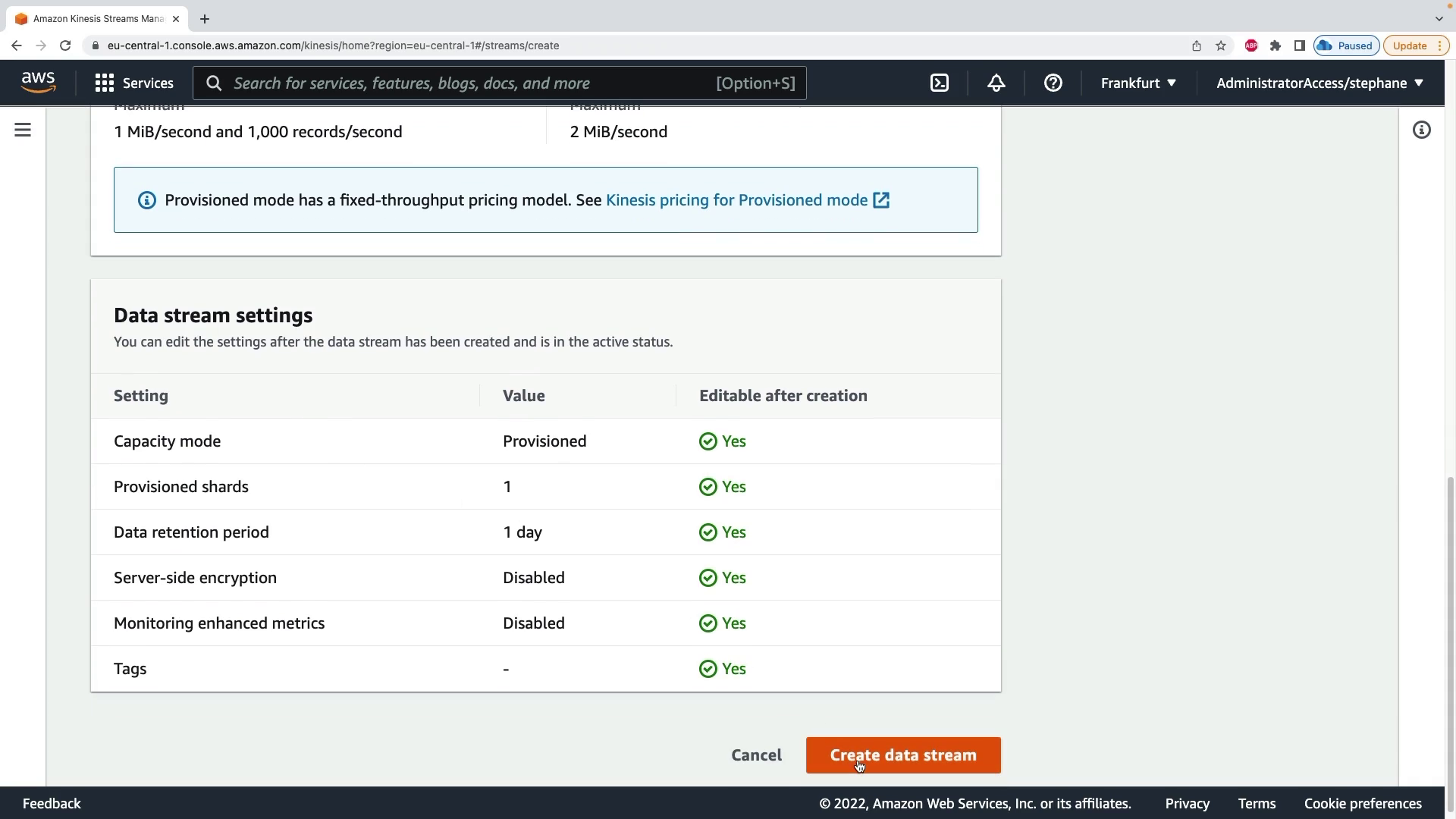
Task: Open the AdministratorAccess/stephane account dropdown
Action: (1319, 83)
